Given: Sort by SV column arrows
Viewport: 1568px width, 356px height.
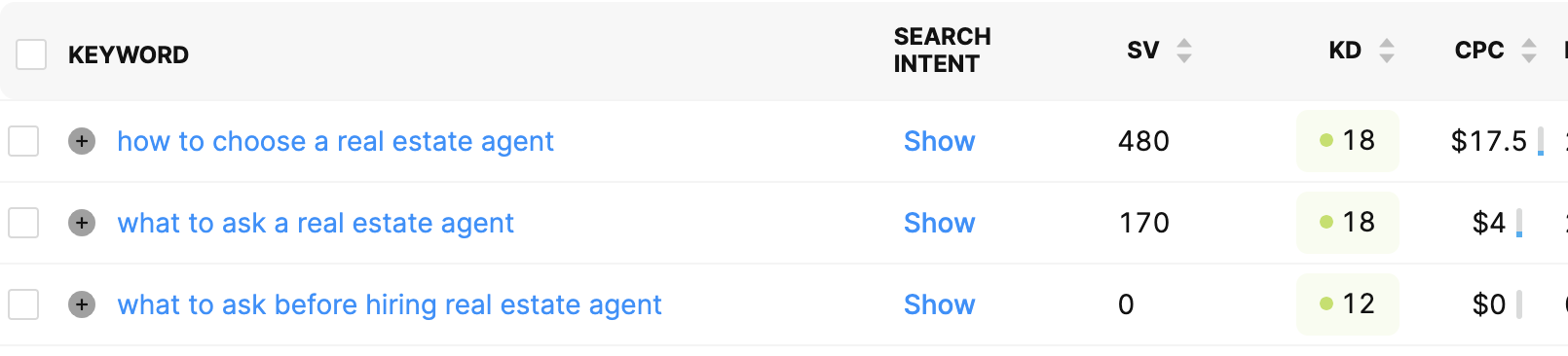Looking at the screenshot, I should [1184, 51].
